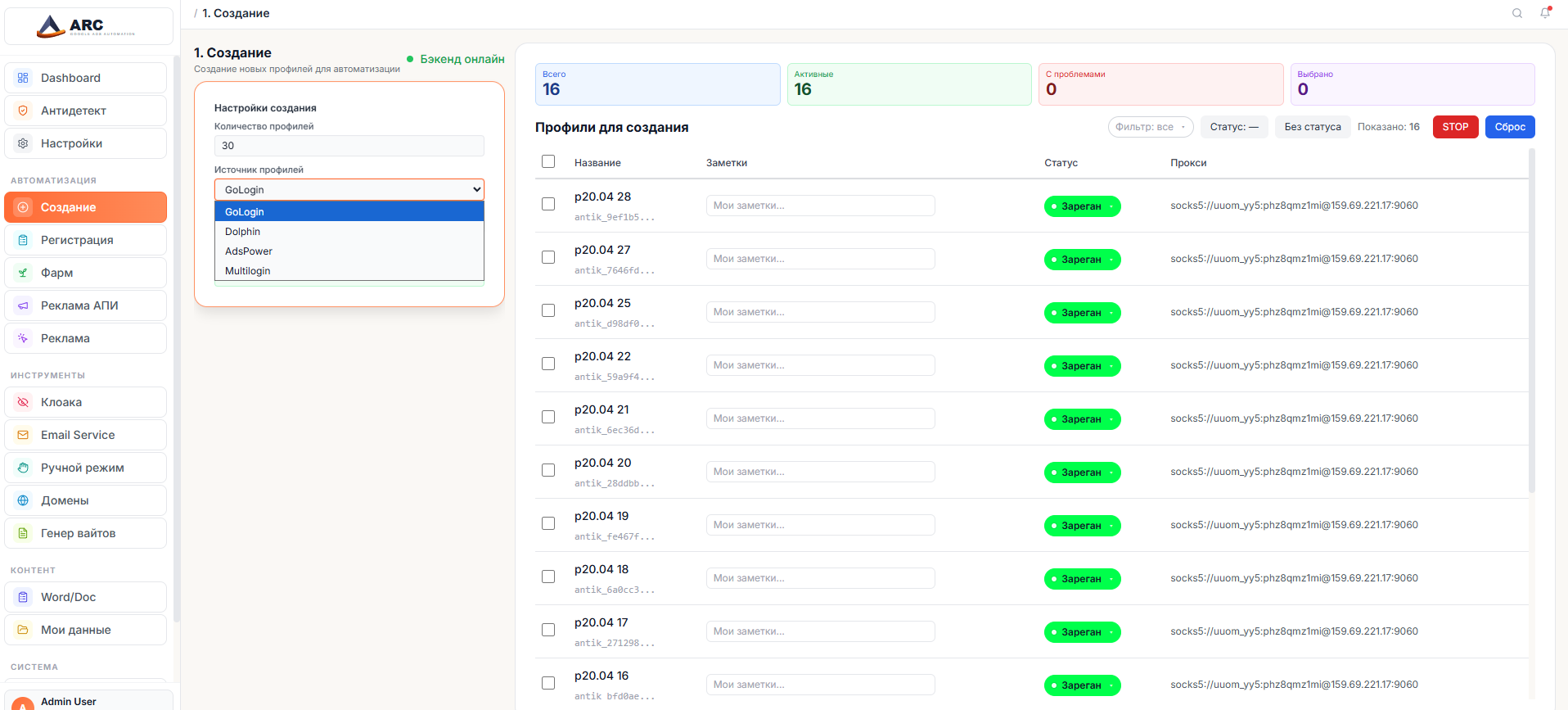This screenshot has height=710, width=1568.
Task: Tick the select-all checkbox in table header
Action: tap(548, 162)
